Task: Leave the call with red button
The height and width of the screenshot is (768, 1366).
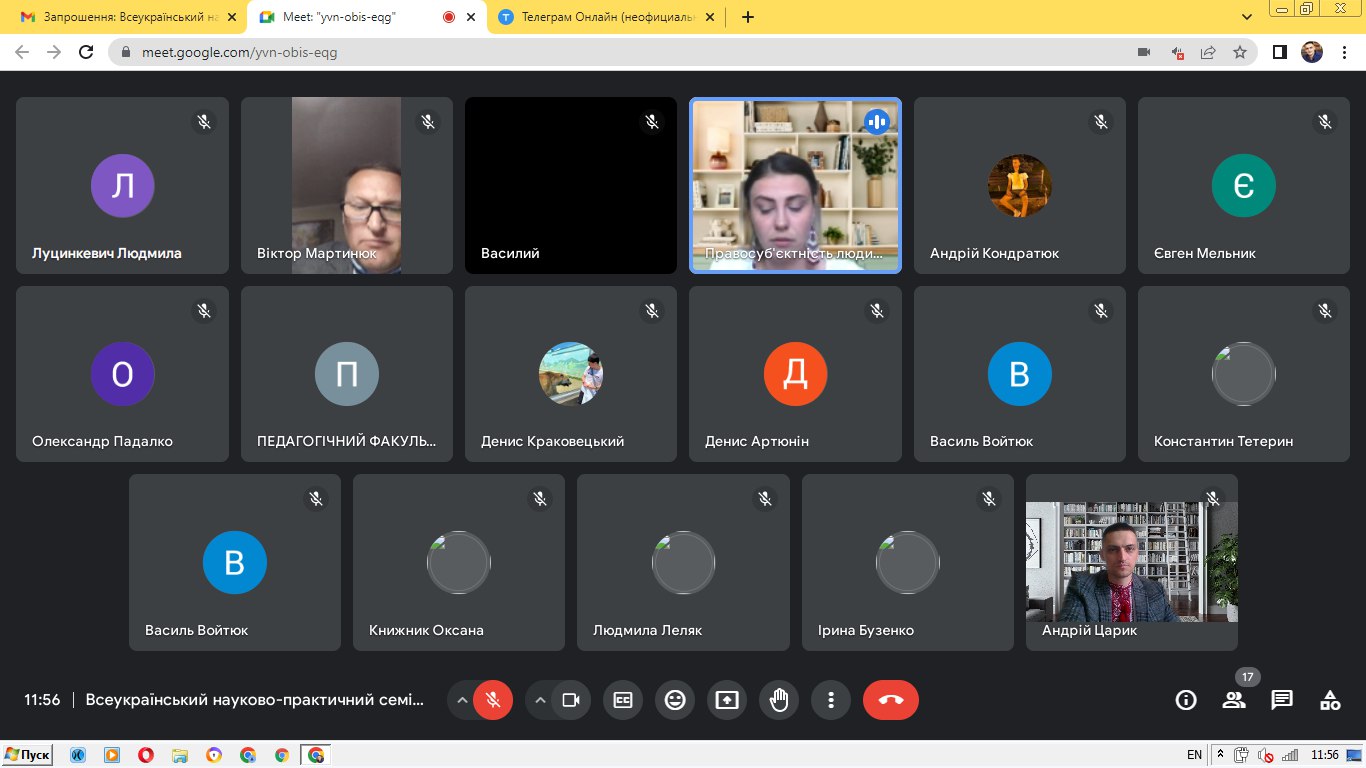Action: 890,700
